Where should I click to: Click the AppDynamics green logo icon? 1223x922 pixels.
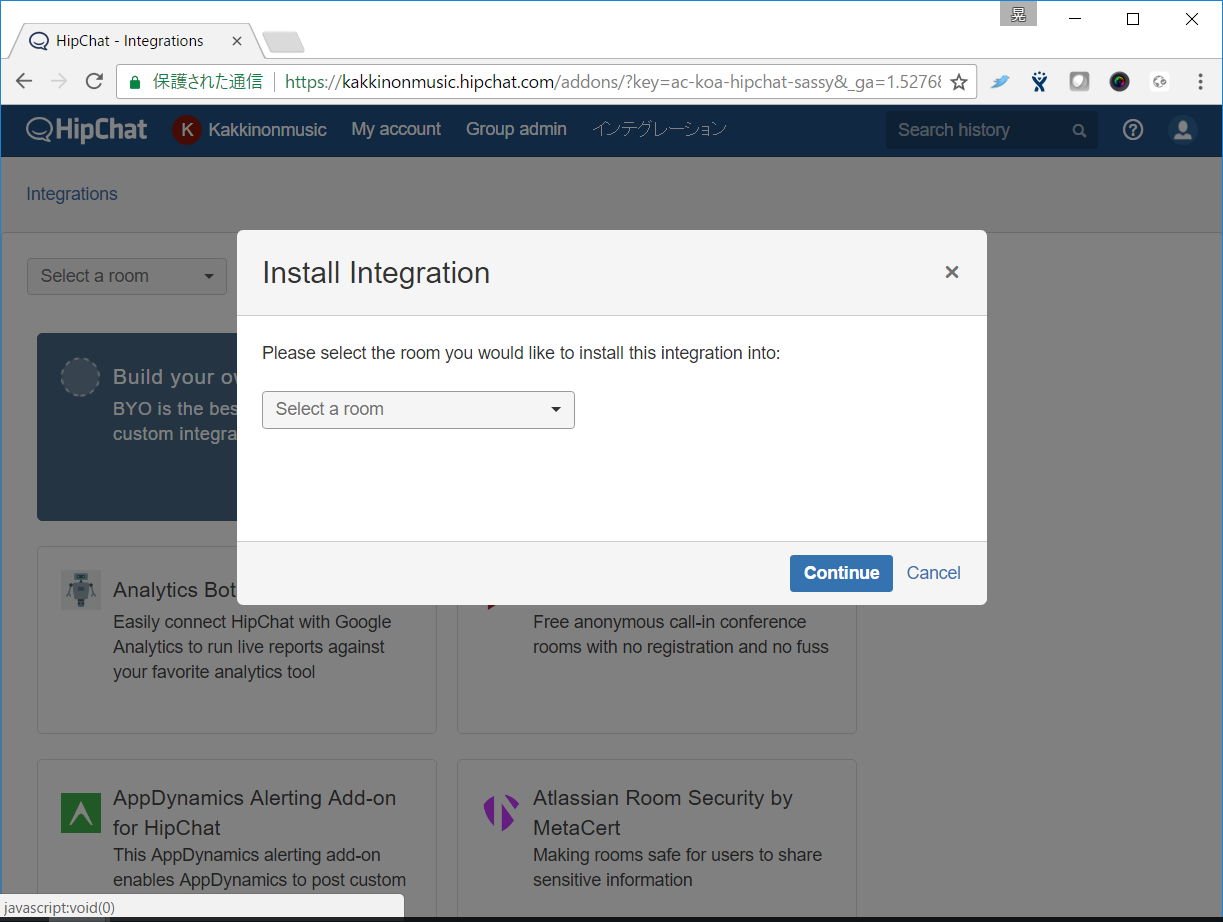coord(81,813)
